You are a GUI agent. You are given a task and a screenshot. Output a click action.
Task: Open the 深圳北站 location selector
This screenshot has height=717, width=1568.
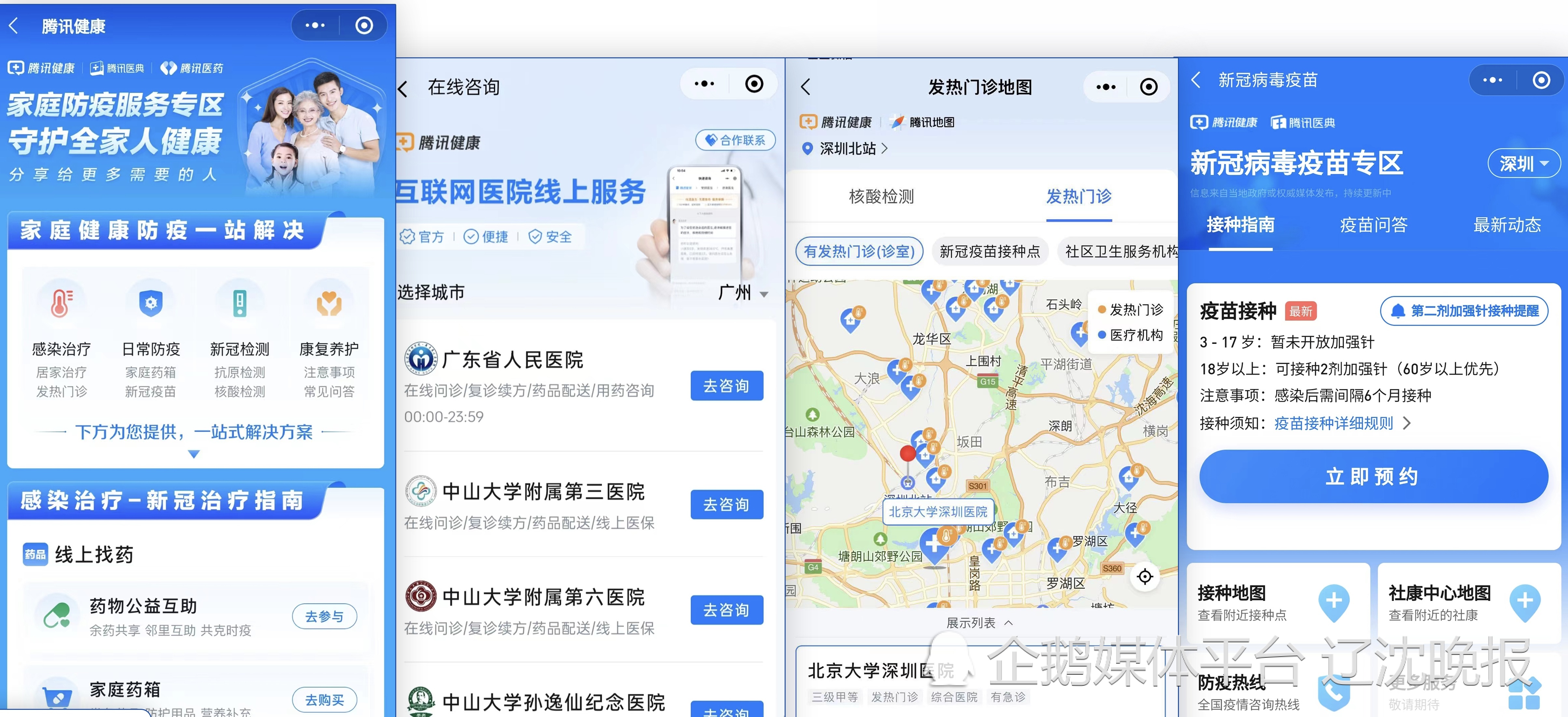click(845, 148)
